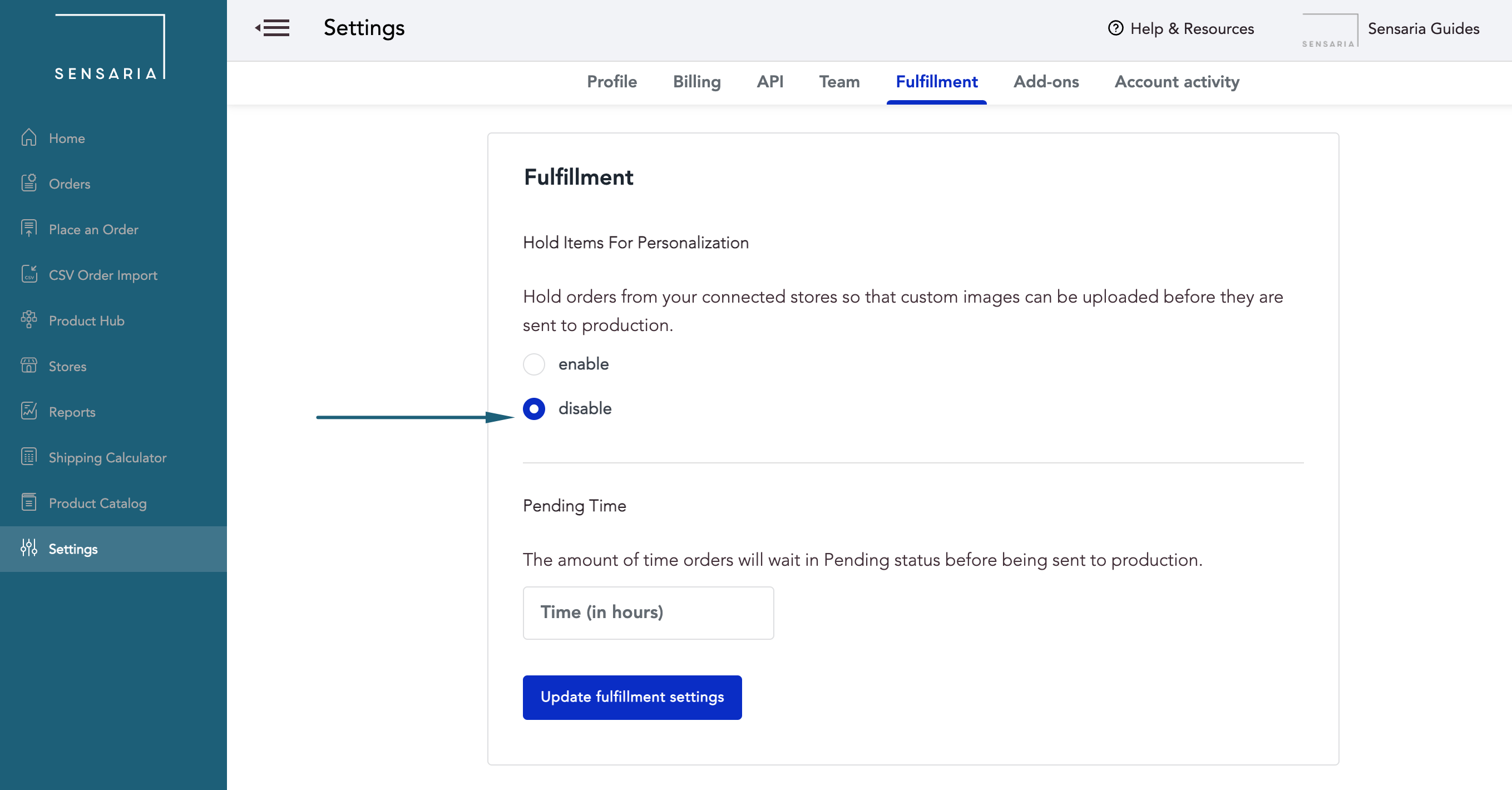Click the 'Settings' page title

(364, 28)
